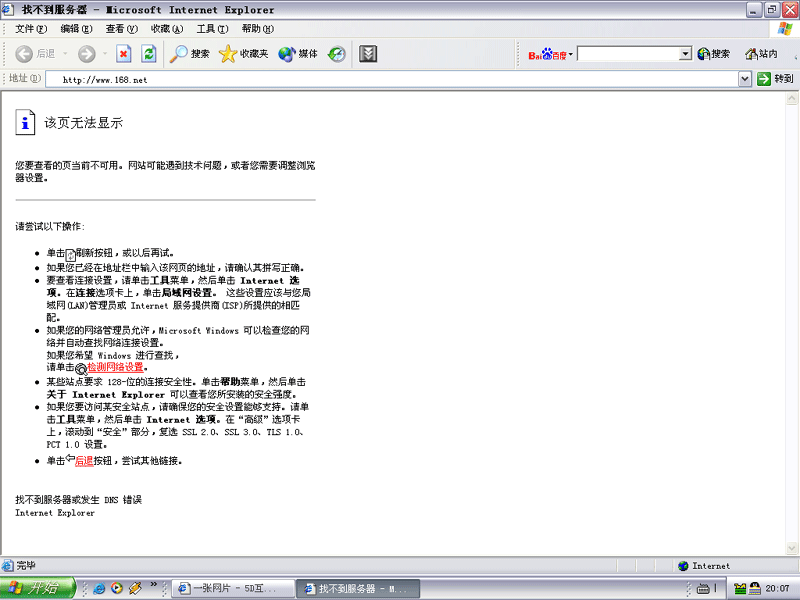Click the 完毕 status bar text
Screen dimensions: 800x600
click(27, 565)
